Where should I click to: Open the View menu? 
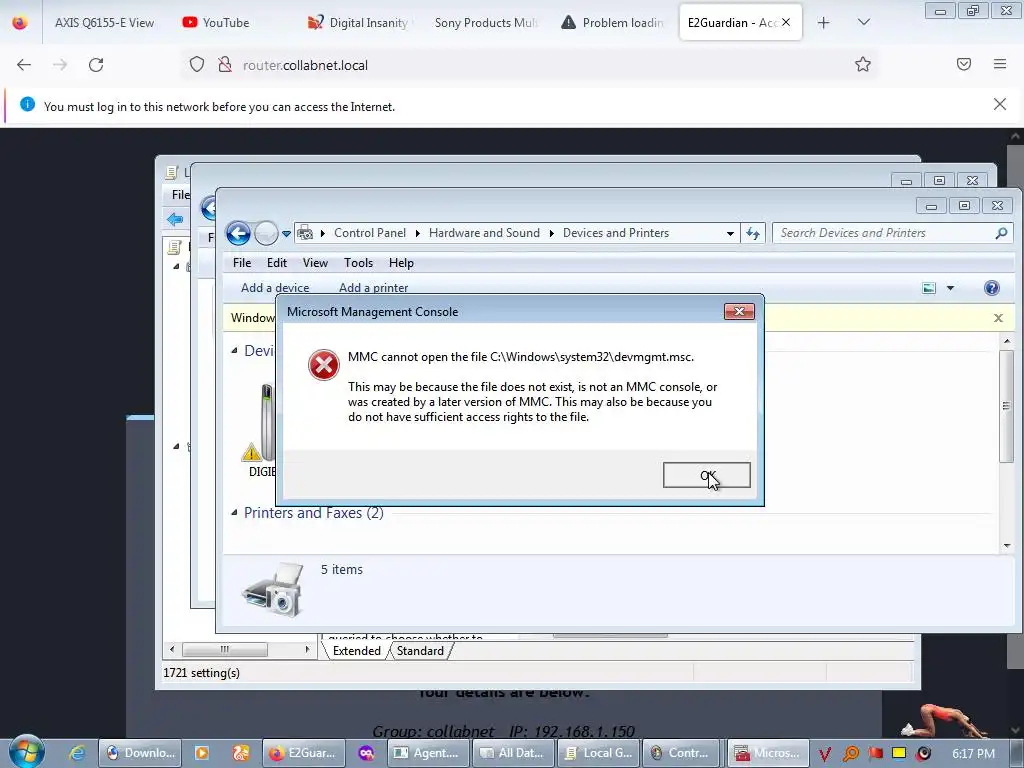point(315,263)
